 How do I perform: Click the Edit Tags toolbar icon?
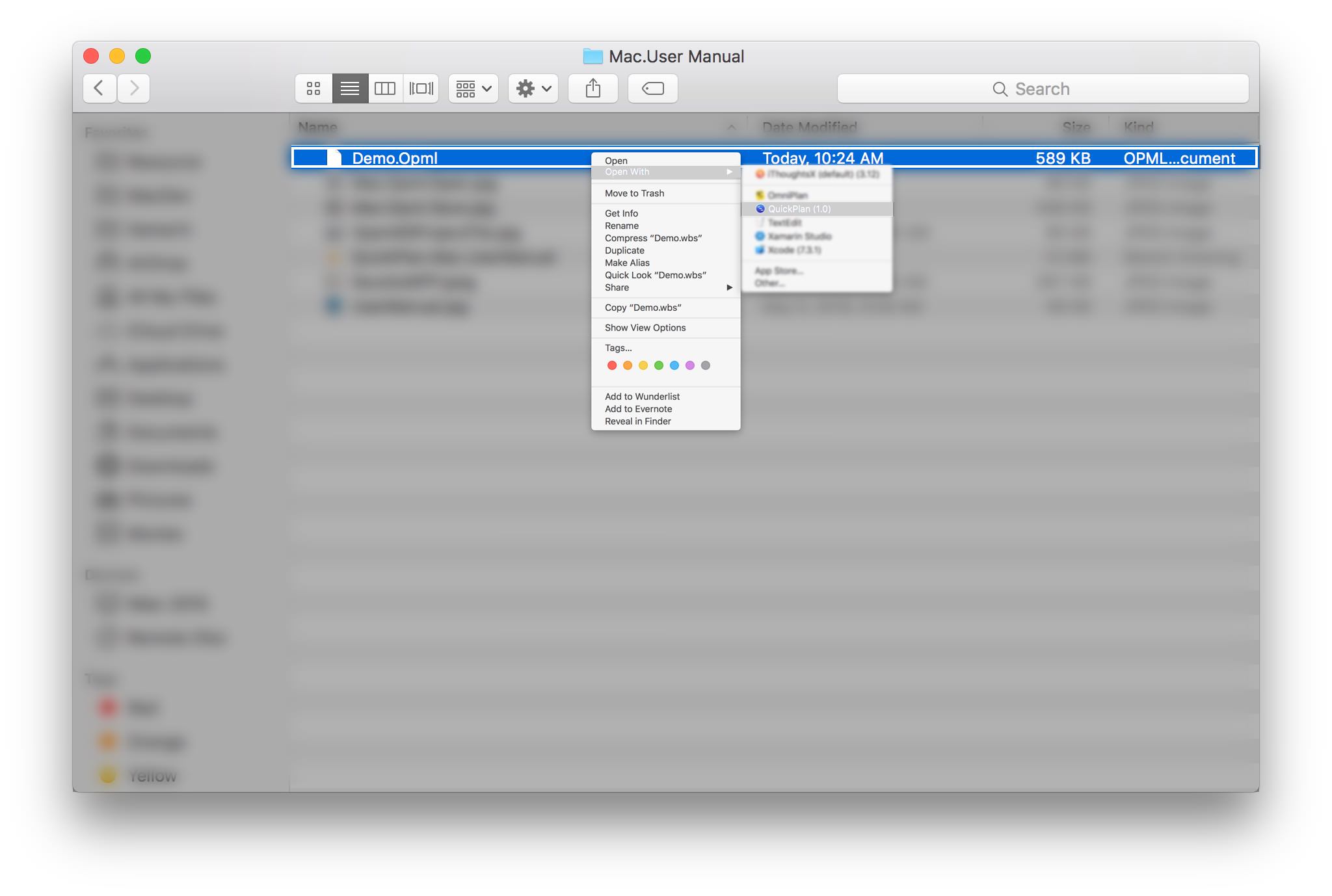tap(652, 88)
